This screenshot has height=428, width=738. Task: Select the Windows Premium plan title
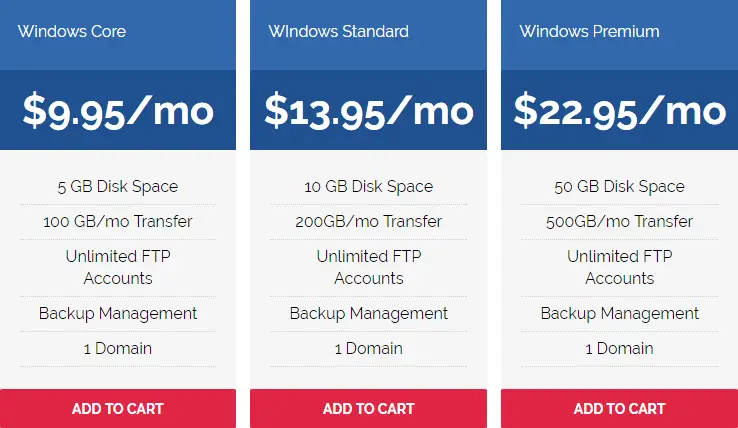pyautogui.click(x=589, y=32)
